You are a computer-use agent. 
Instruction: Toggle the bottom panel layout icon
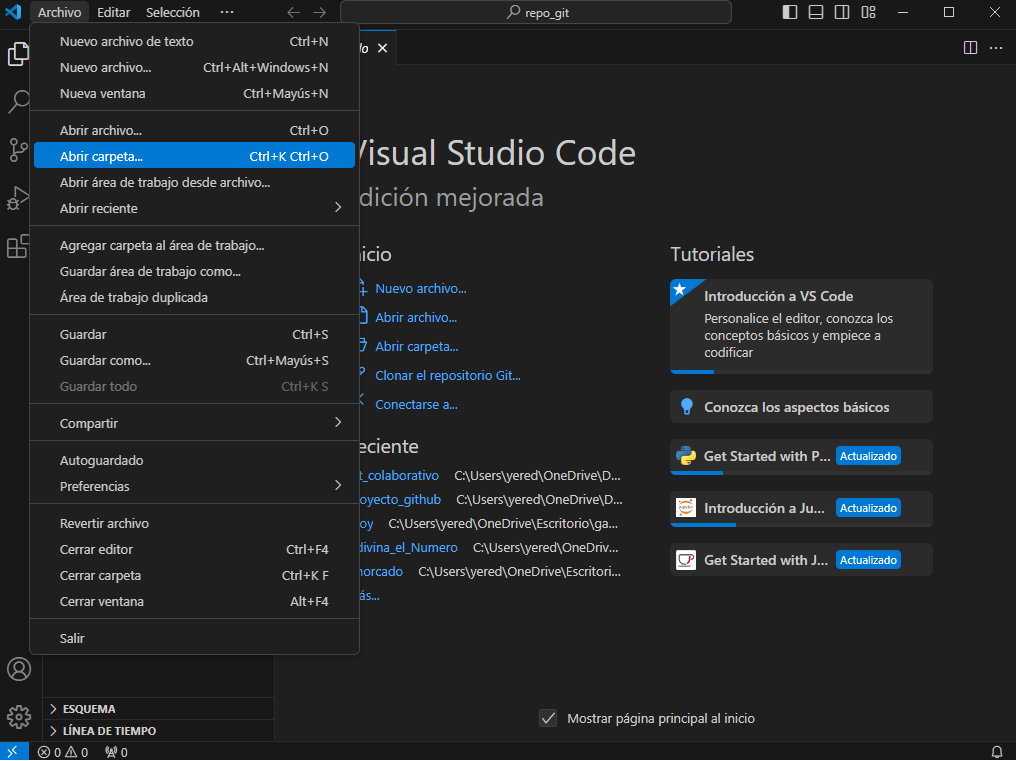[816, 12]
